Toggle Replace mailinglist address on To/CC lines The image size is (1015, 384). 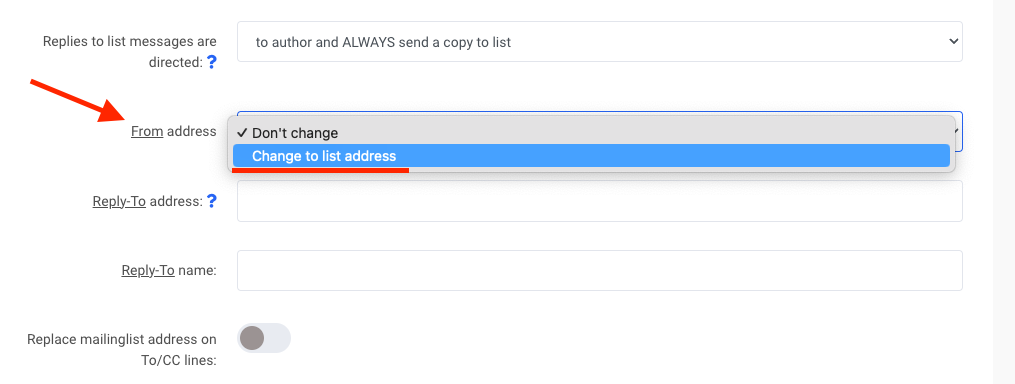pyautogui.click(x=264, y=338)
